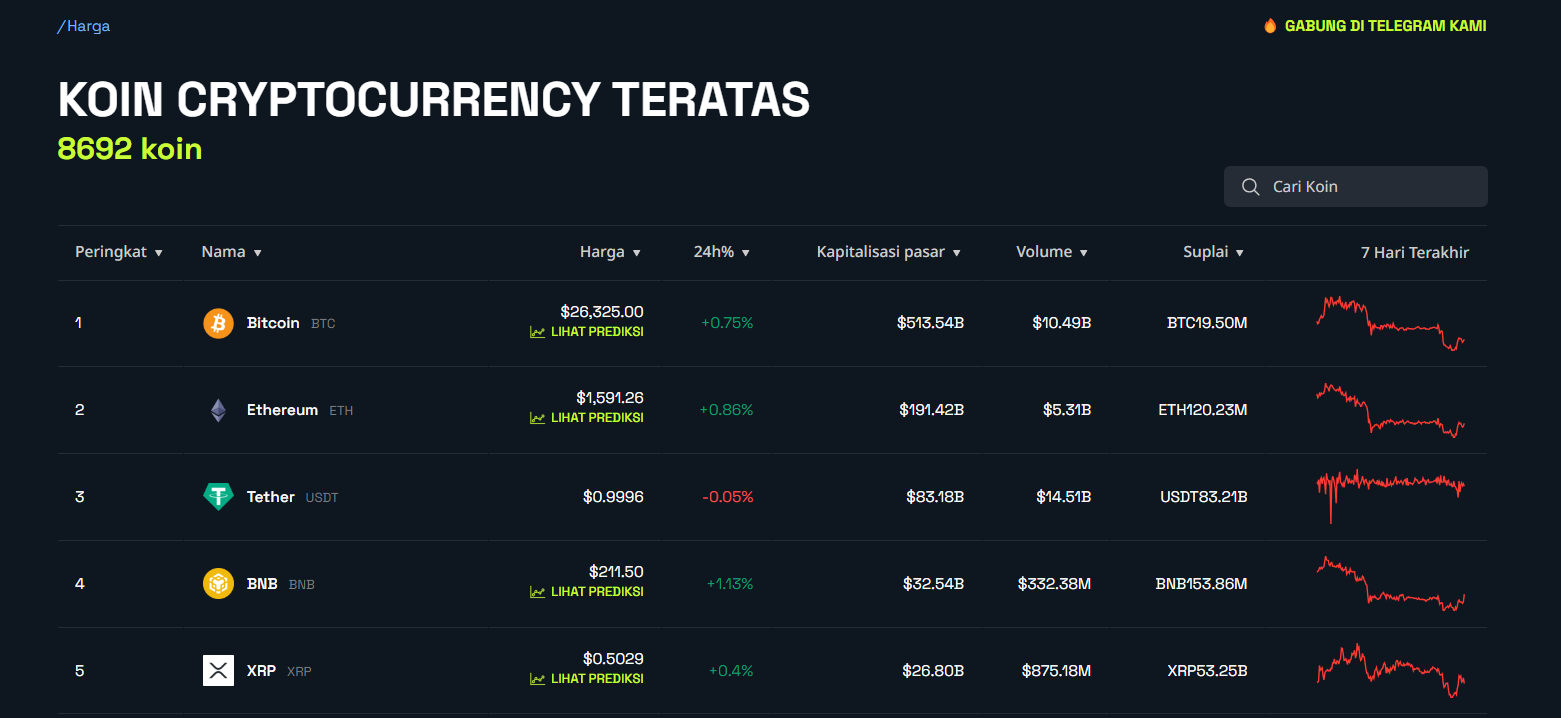The width and height of the screenshot is (1561, 718).
Task: Click BNB's volume $332.38M
Action: (1055, 584)
